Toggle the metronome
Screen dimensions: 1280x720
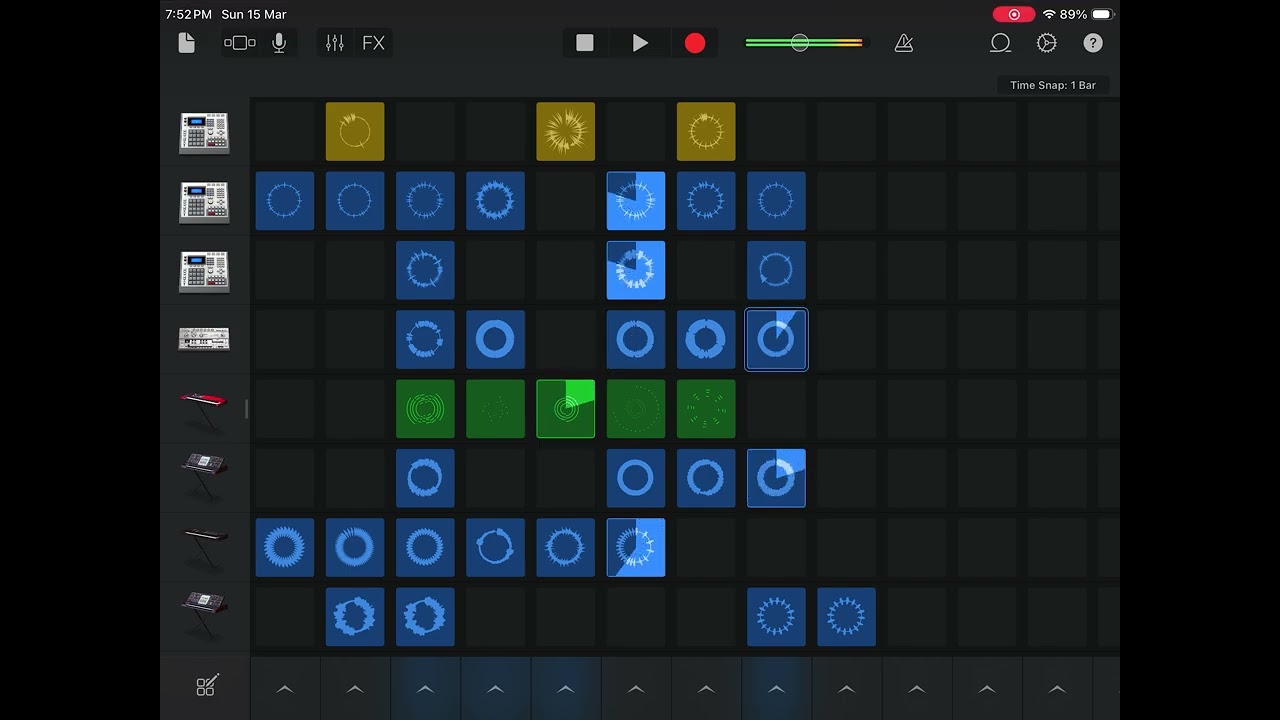904,43
